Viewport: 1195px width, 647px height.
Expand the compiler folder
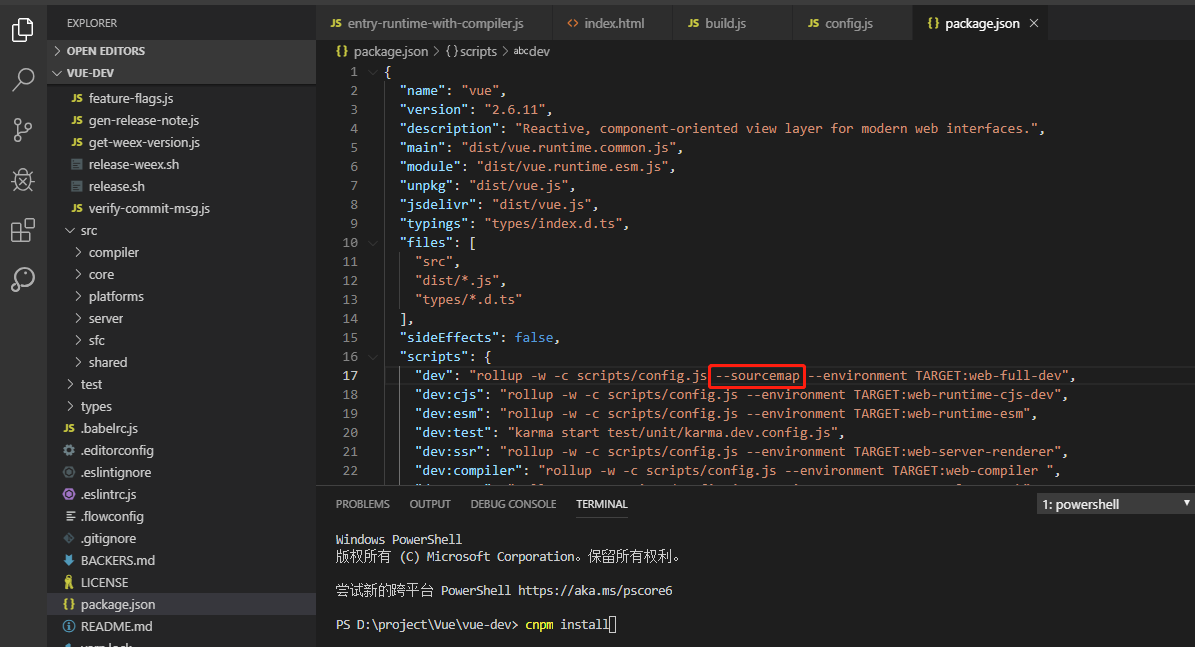click(78, 252)
